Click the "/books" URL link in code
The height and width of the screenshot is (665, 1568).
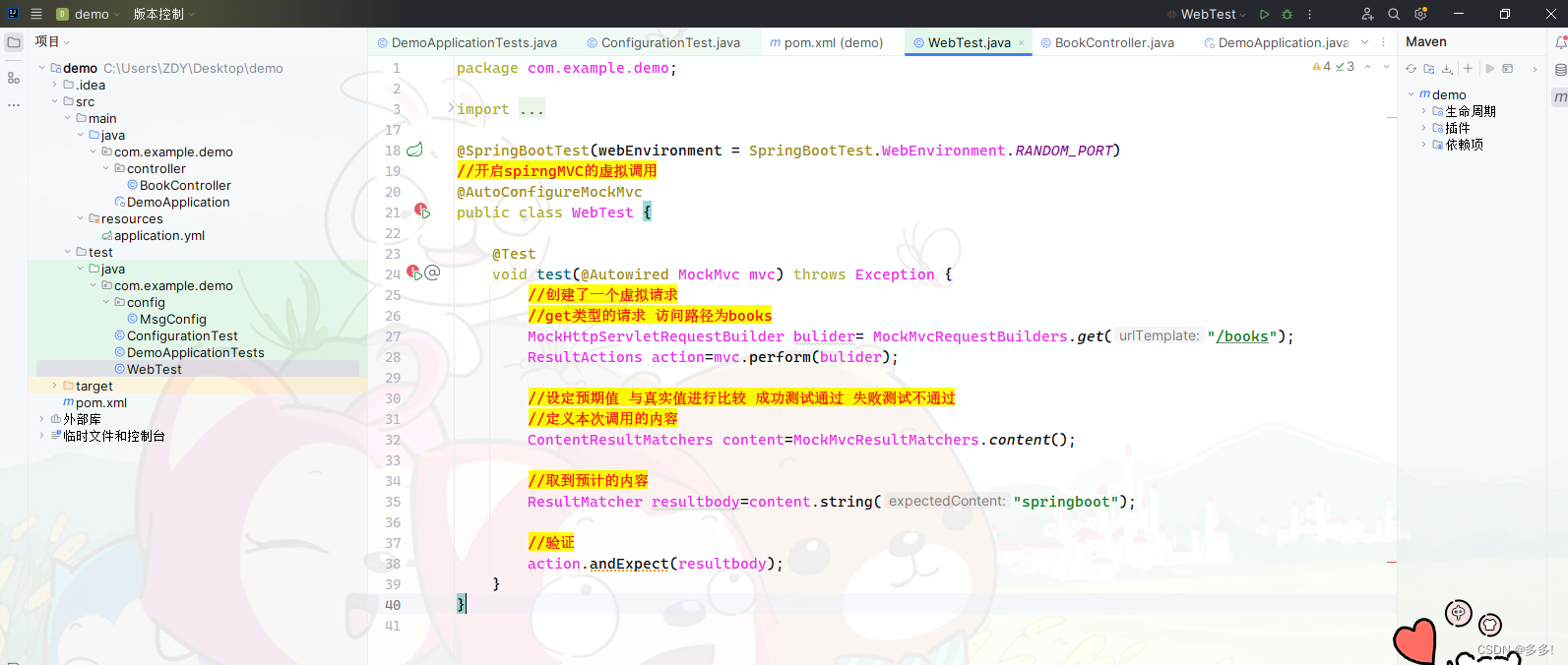point(1242,336)
